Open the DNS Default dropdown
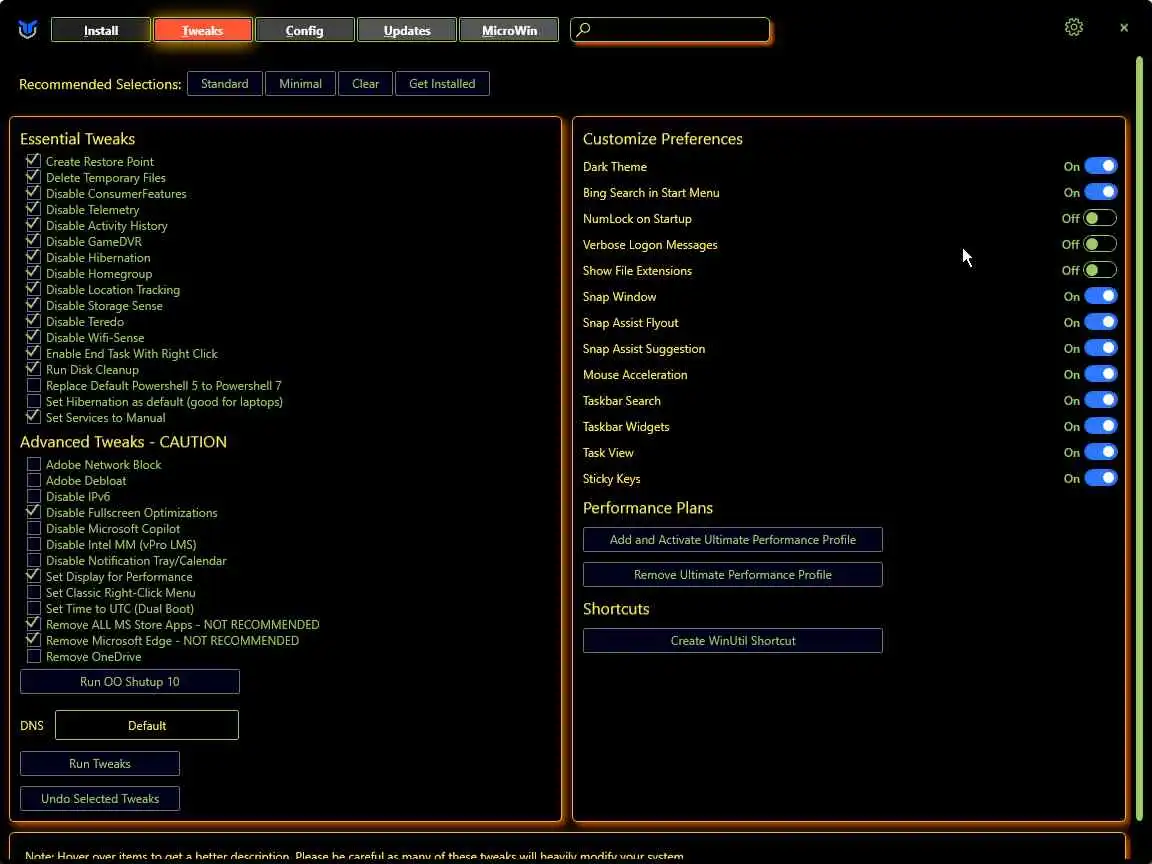The width and height of the screenshot is (1152, 864). (147, 725)
